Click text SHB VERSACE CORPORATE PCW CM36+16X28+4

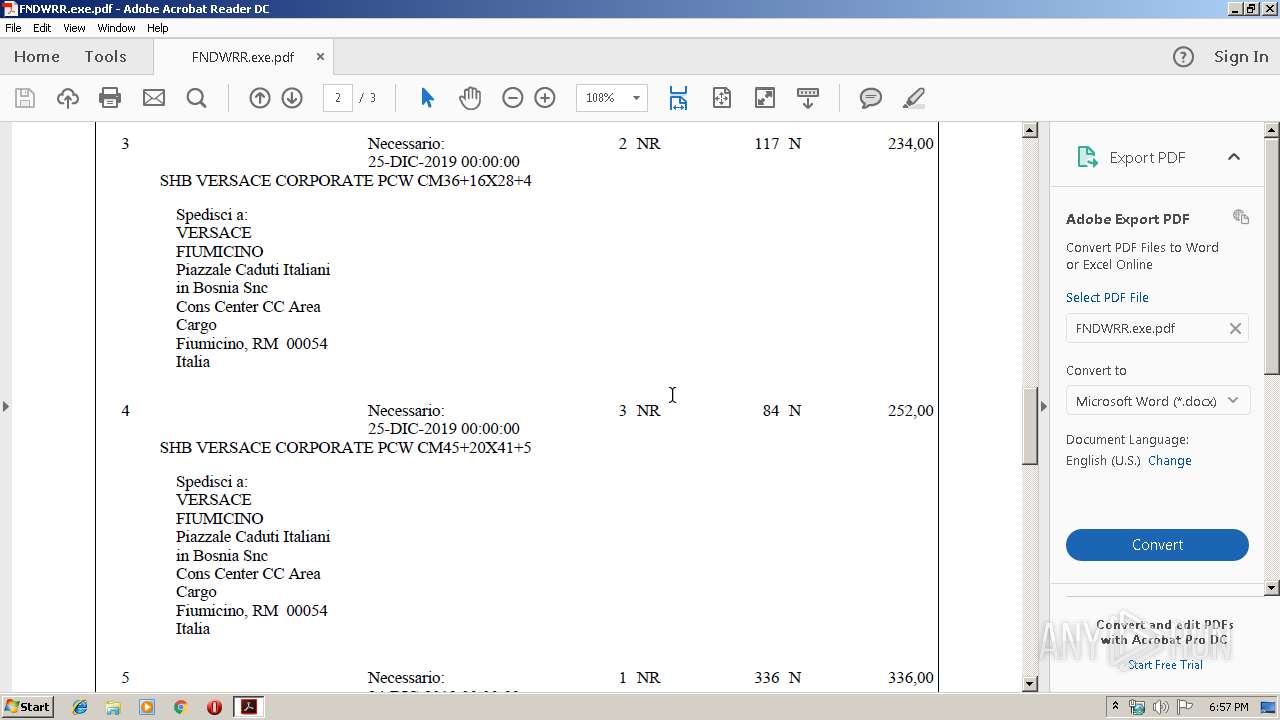point(345,181)
